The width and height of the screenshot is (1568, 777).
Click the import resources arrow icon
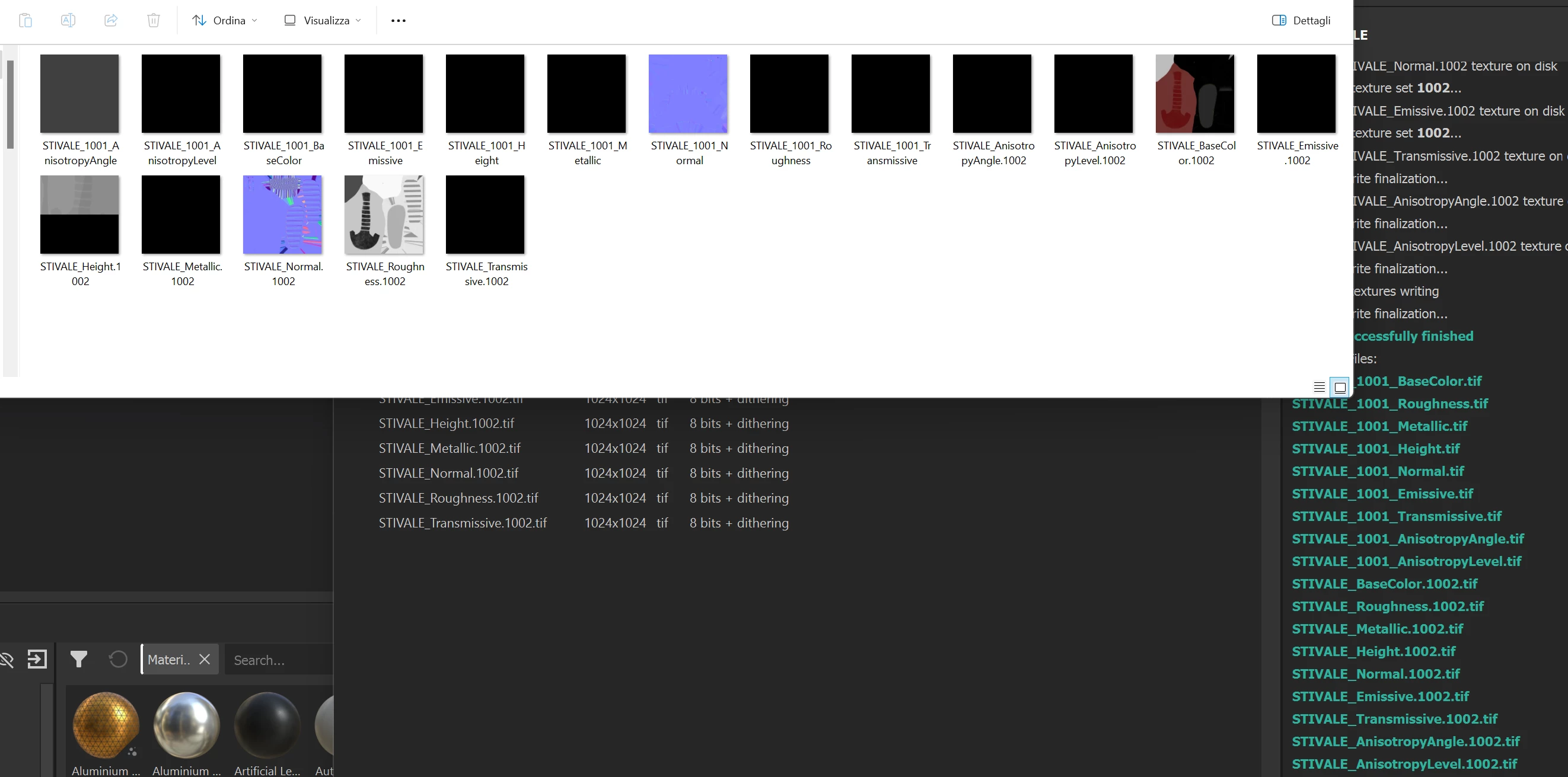[37, 659]
